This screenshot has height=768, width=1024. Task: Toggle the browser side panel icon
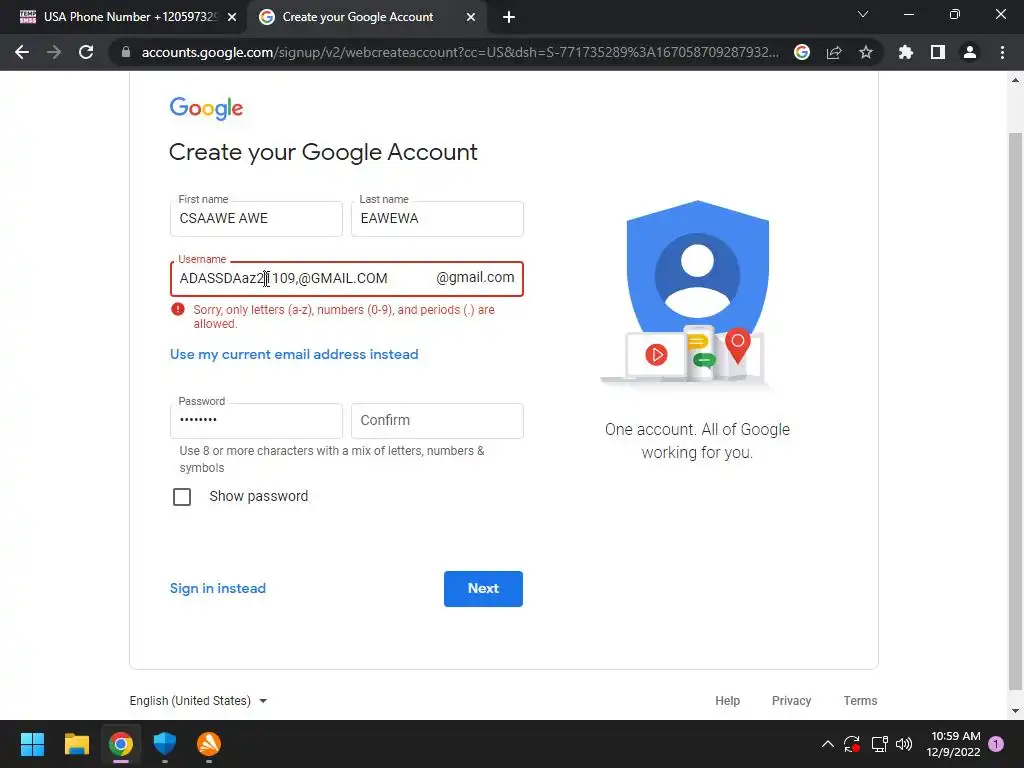click(x=938, y=52)
